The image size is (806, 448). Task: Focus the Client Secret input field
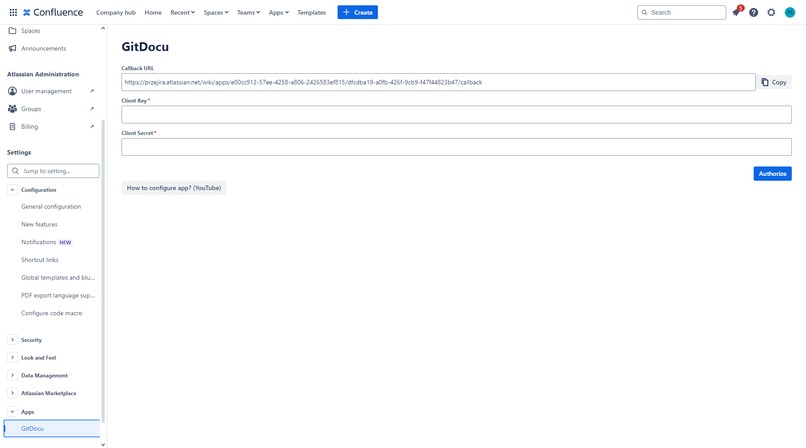pyautogui.click(x=456, y=147)
